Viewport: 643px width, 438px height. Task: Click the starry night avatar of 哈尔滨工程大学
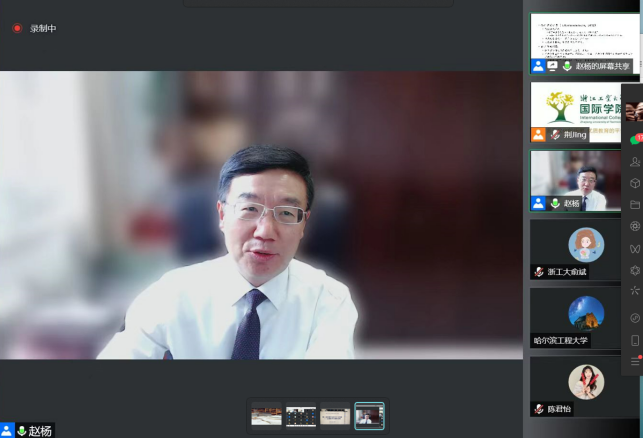click(x=586, y=313)
